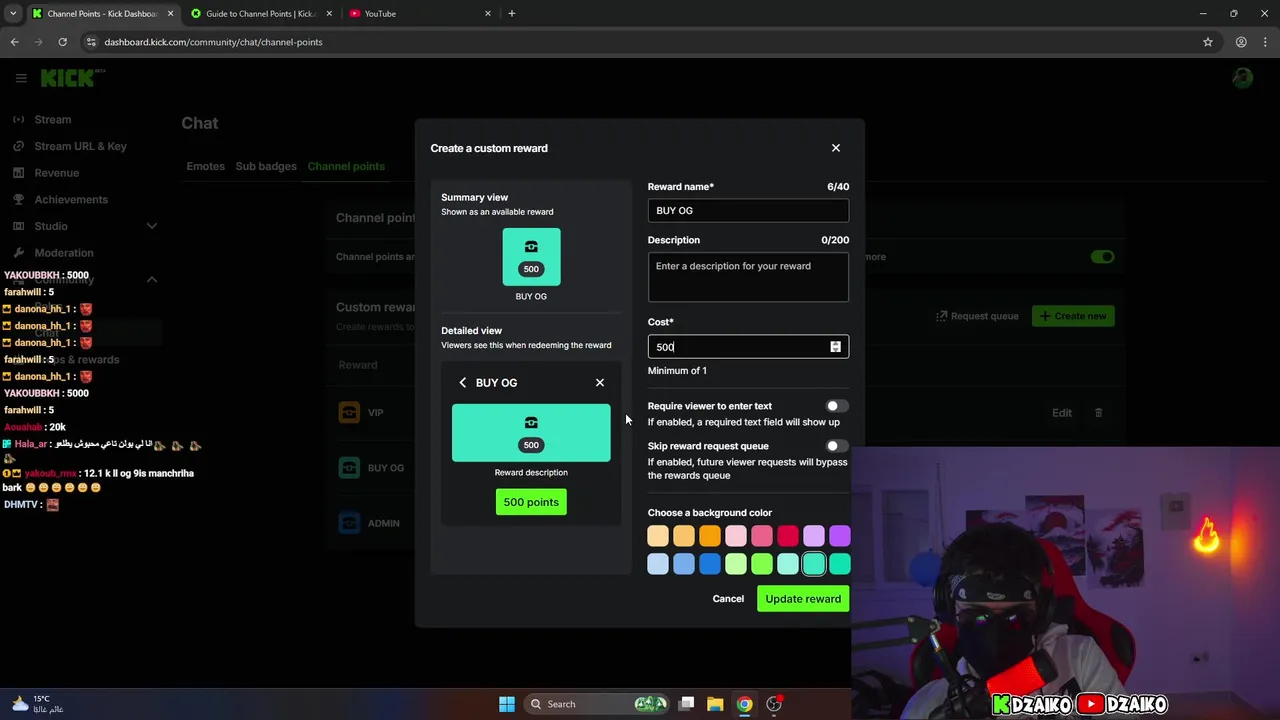Click the Update reward button
This screenshot has width=1280, height=720.
803,599
